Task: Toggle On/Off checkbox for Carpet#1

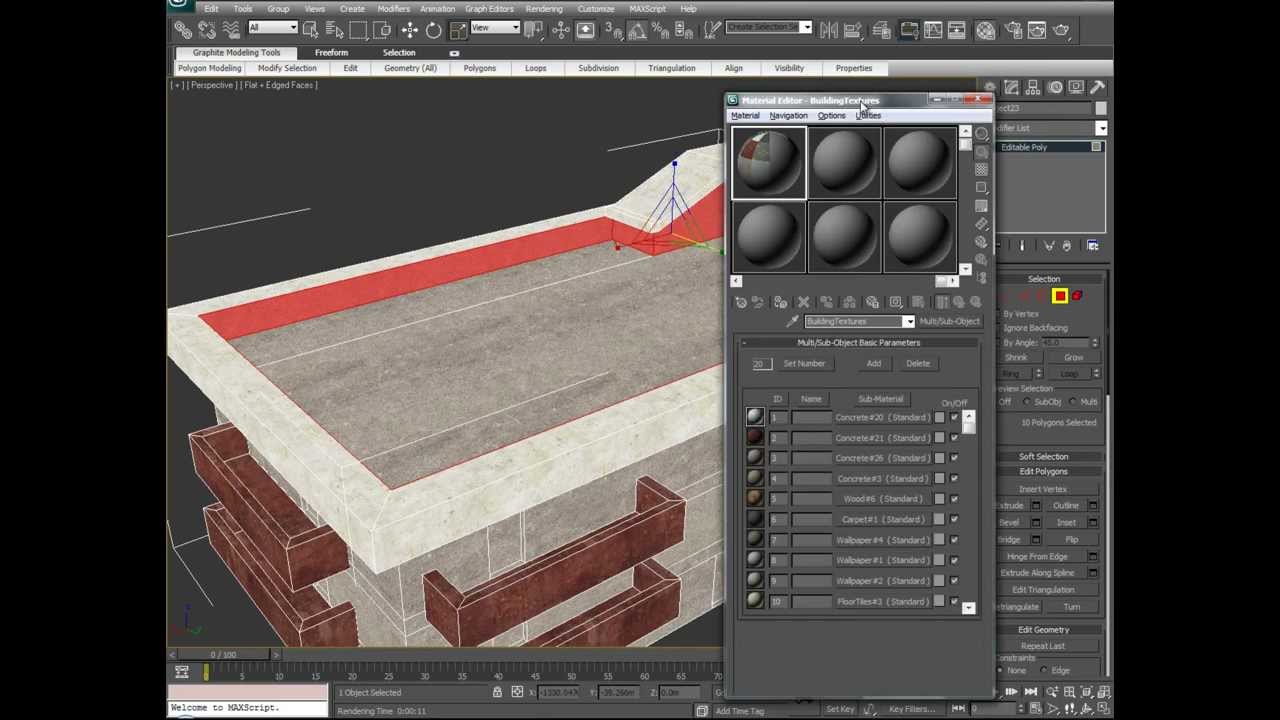Action: [954, 519]
